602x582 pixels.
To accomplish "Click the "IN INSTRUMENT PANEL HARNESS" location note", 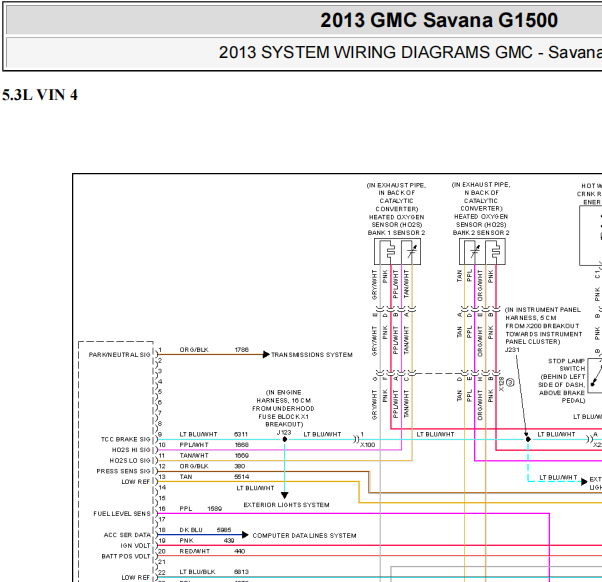I will (x=543, y=326).
